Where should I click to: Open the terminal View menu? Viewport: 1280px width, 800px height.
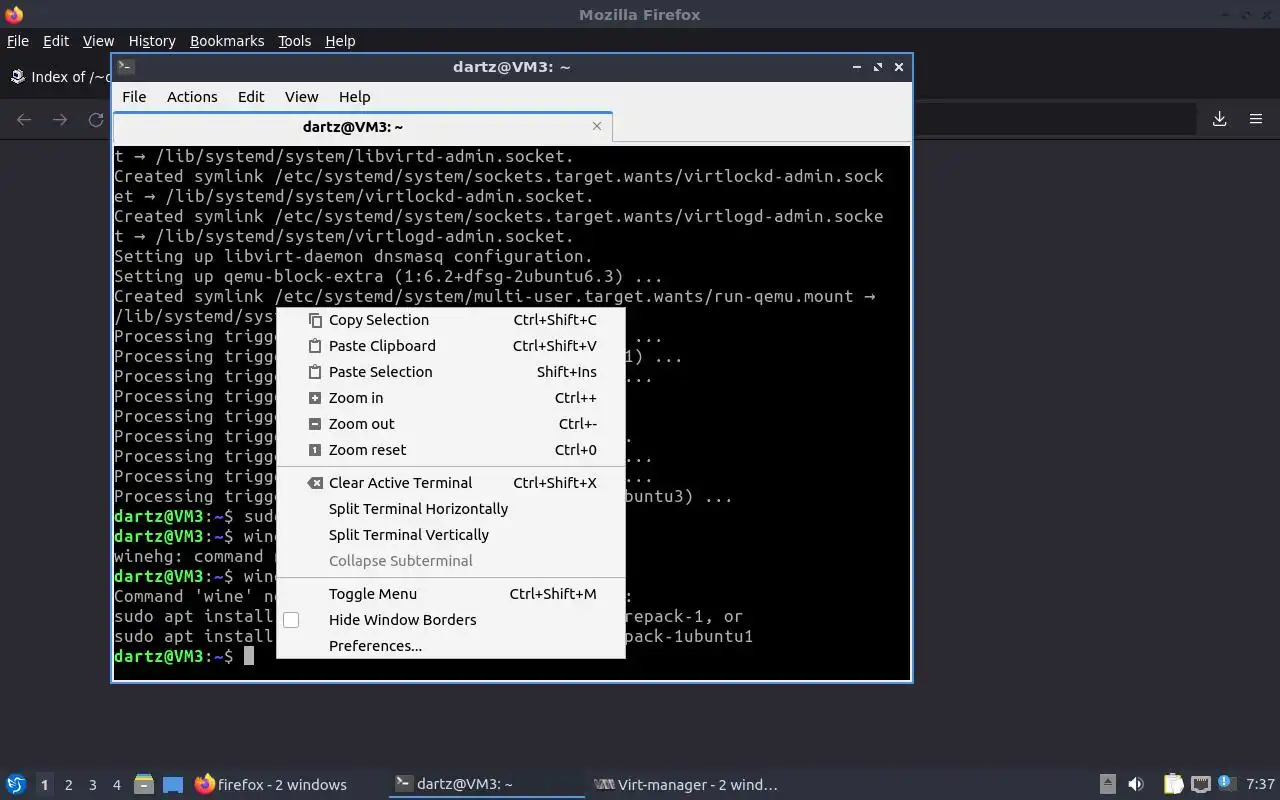tap(301, 97)
